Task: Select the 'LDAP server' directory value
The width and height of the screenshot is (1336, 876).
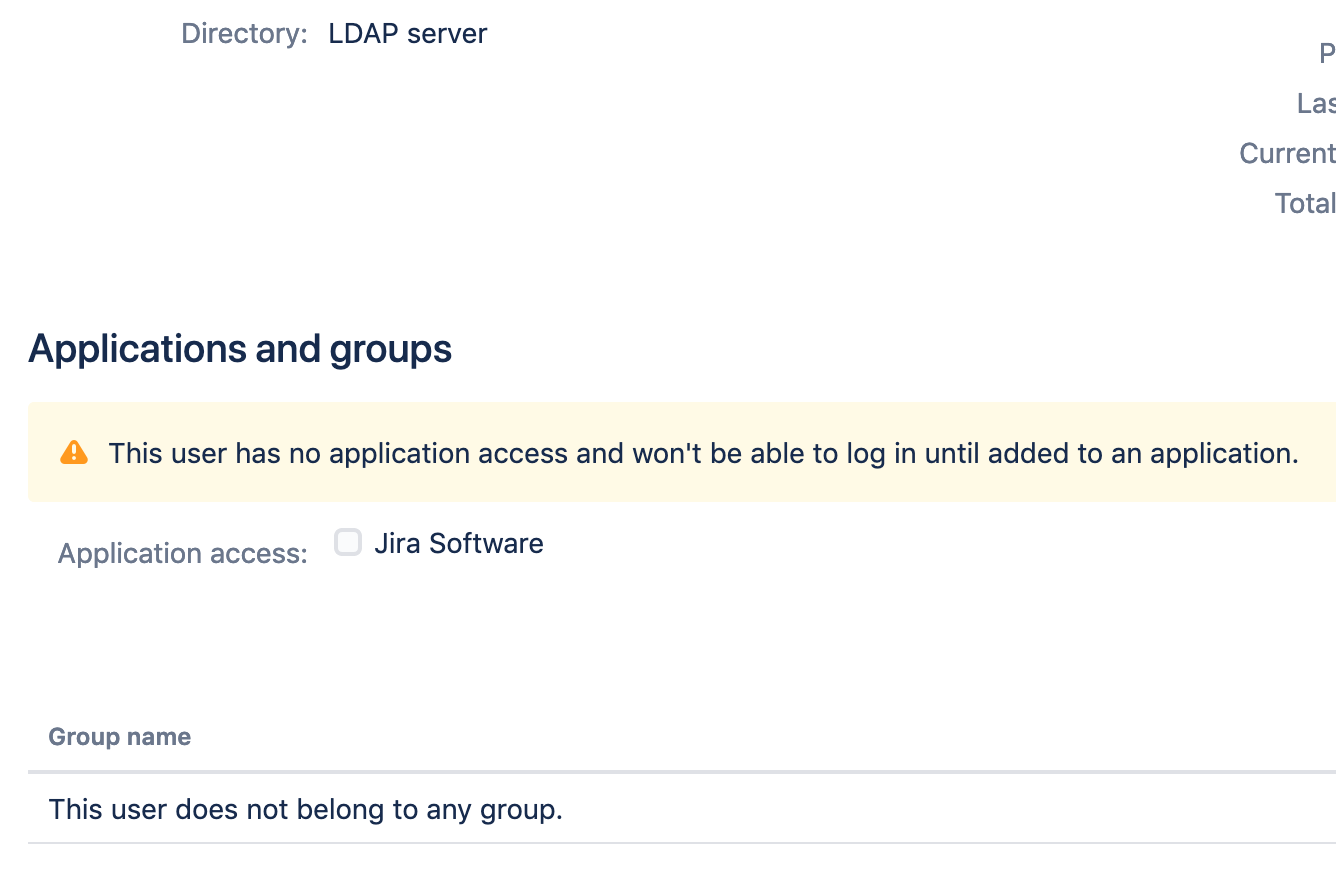Action: (x=408, y=34)
